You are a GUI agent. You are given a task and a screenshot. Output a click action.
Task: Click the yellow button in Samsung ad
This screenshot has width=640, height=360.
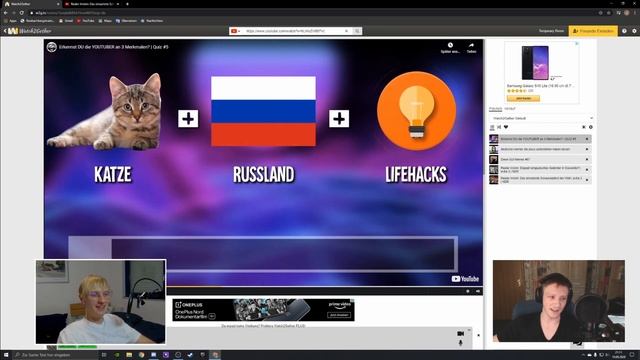pos(523,98)
